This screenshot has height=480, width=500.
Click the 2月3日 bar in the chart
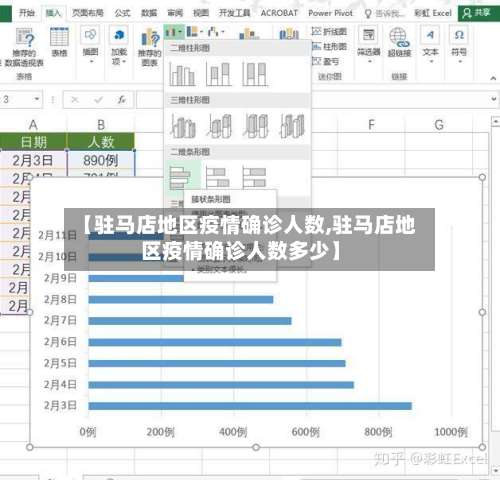click(250, 406)
